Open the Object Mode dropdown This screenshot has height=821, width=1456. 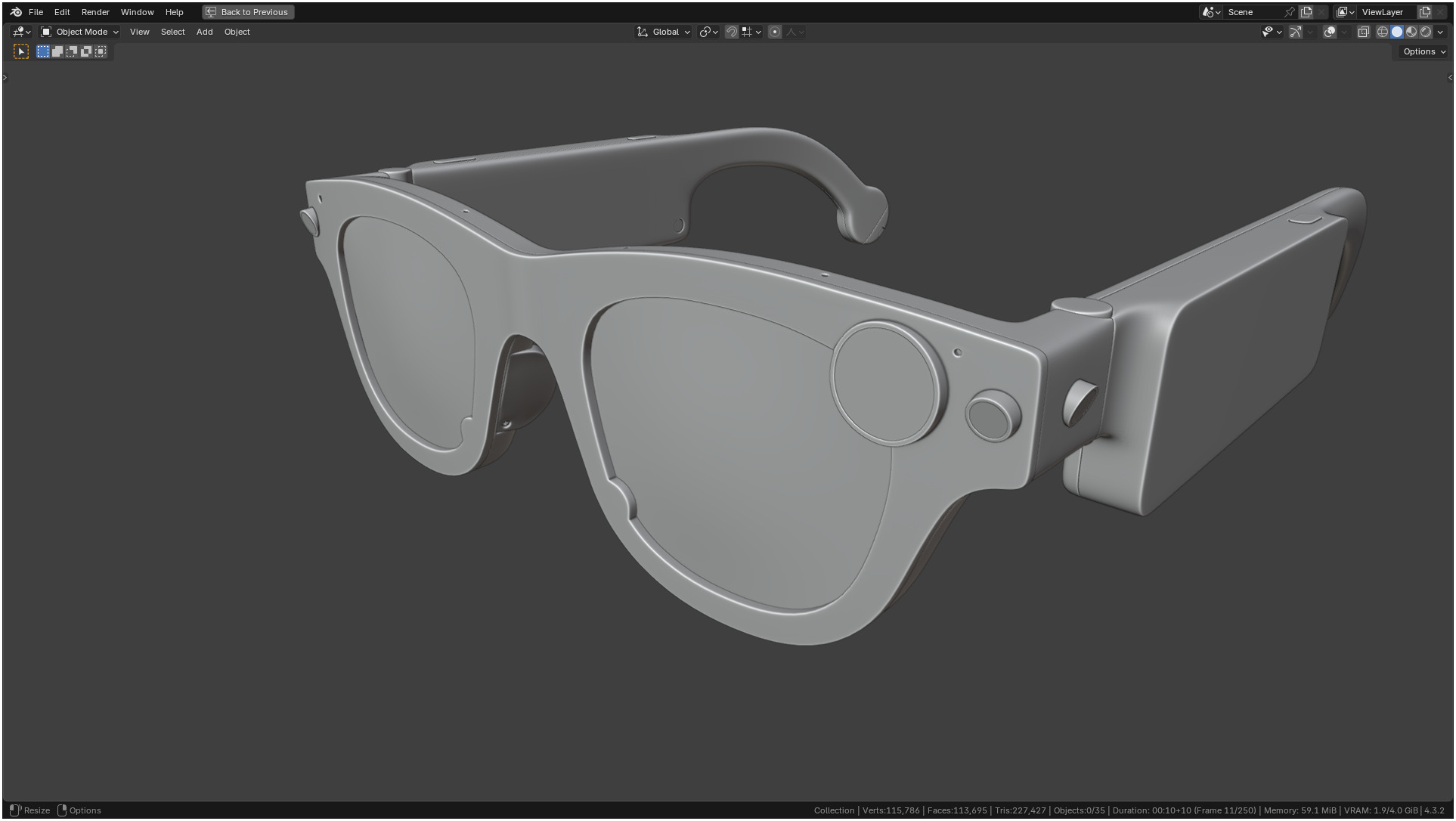coord(79,32)
